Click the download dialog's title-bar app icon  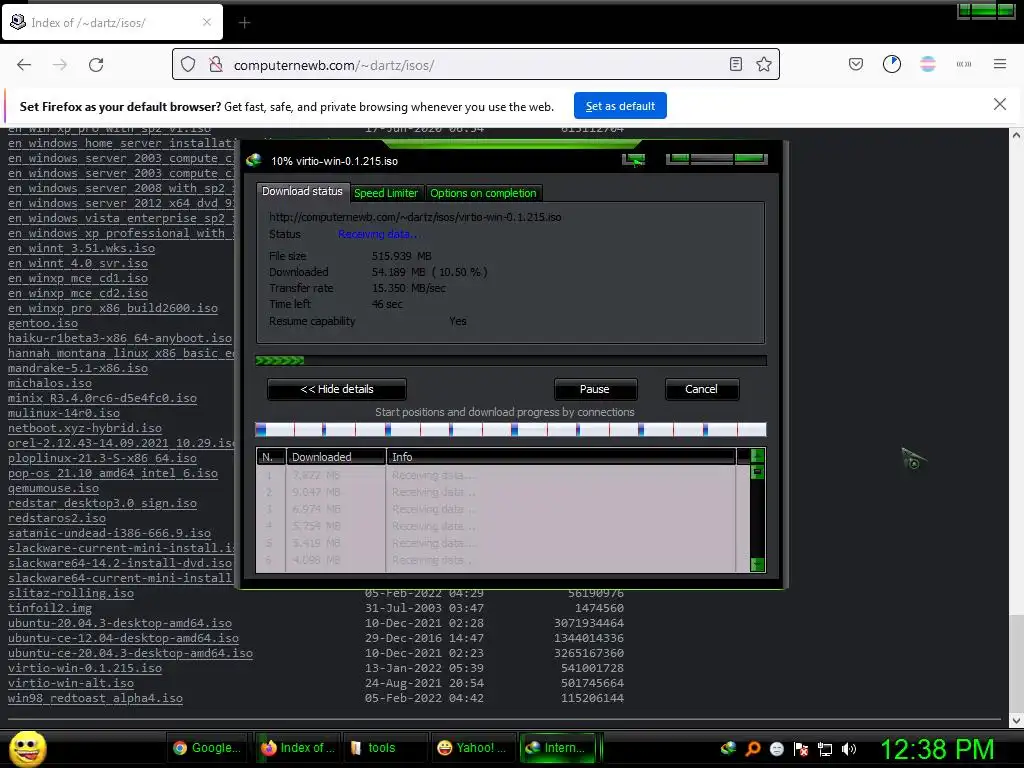click(x=254, y=160)
